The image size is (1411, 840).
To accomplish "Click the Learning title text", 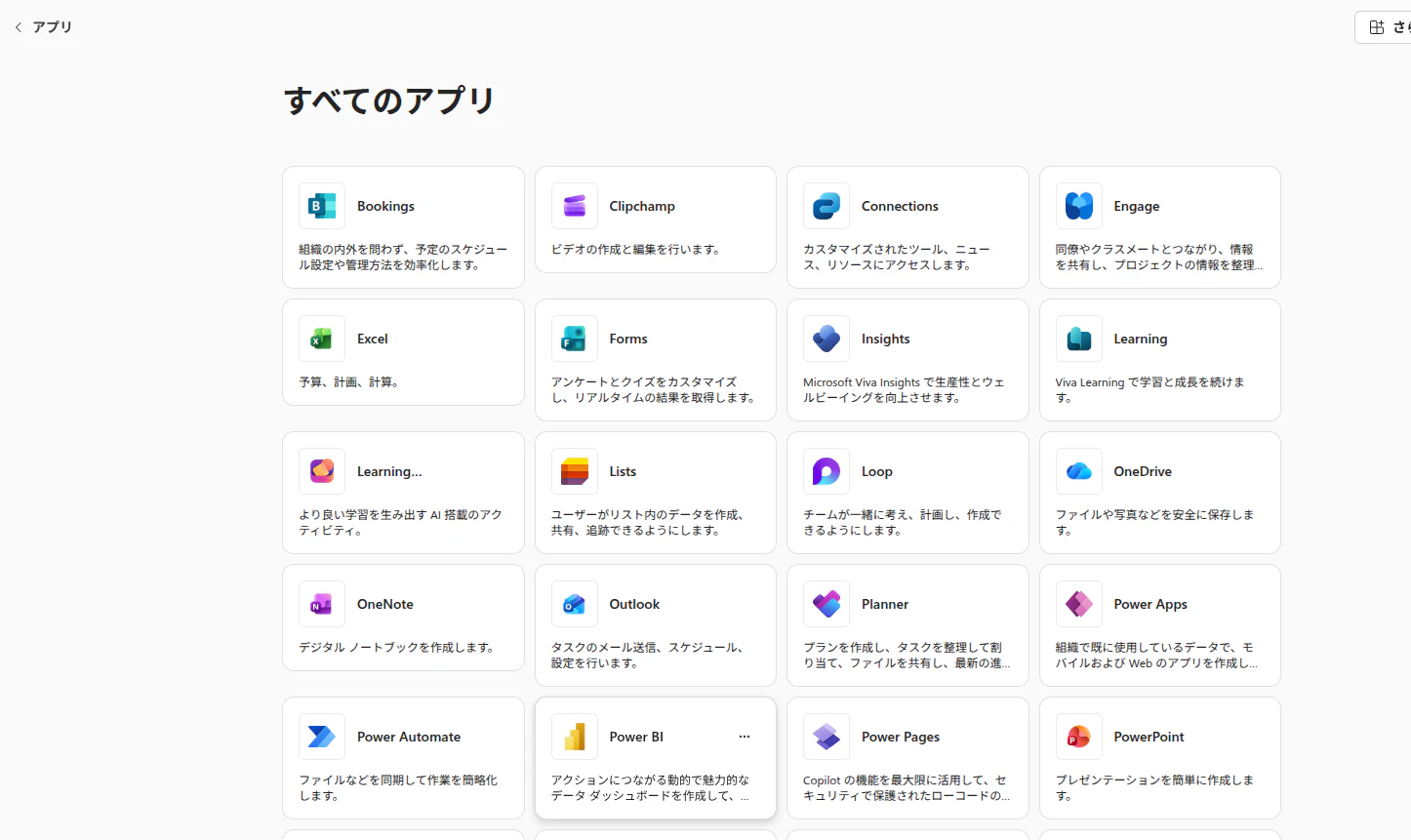I will pyautogui.click(x=1141, y=339).
